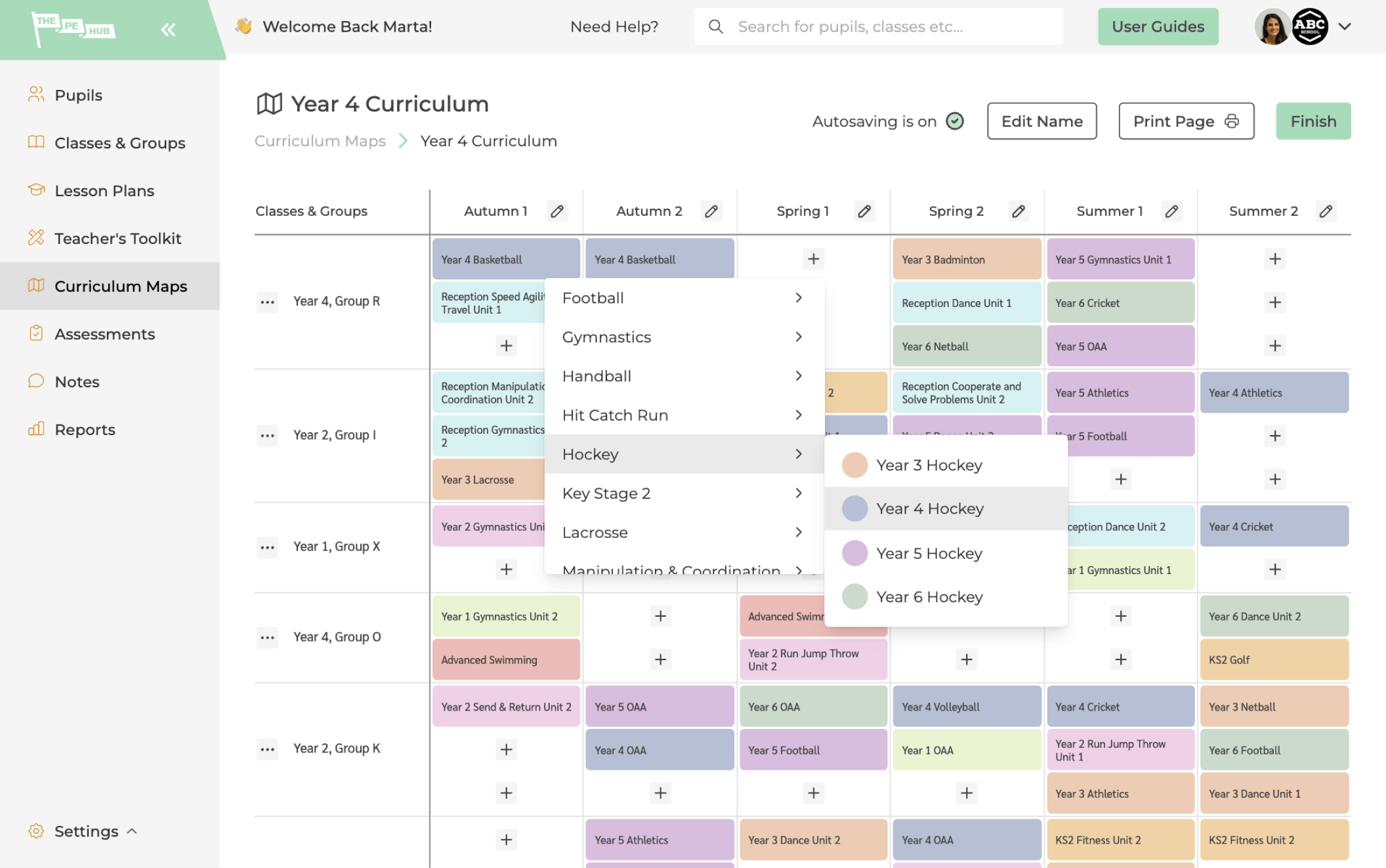The height and width of the screenshot is (868, 1386).
Task: Expand the Football submenu
Action: click(684, 298)
